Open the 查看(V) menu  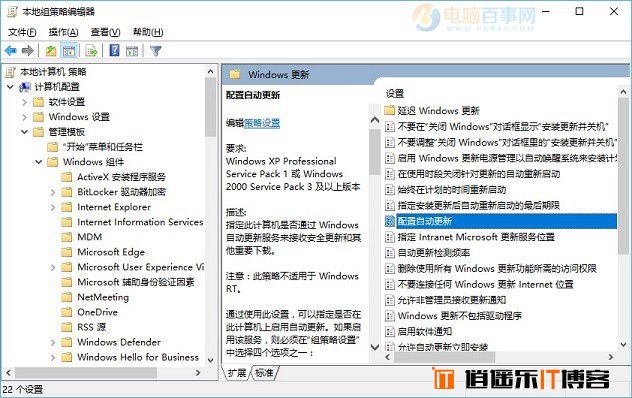click(105, 32)
